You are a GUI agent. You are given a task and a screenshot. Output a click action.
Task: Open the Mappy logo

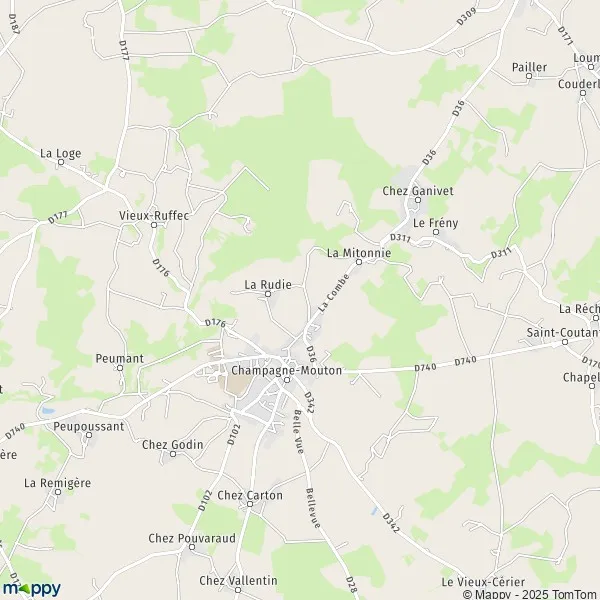[x=32, y=589]
